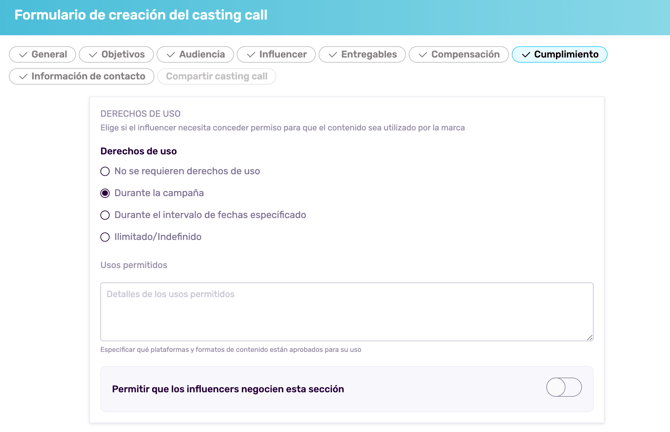This screenshot has width=670, height=432.
Task: Click checkmark icon on Información de contacto
Action: pos(23,77)
